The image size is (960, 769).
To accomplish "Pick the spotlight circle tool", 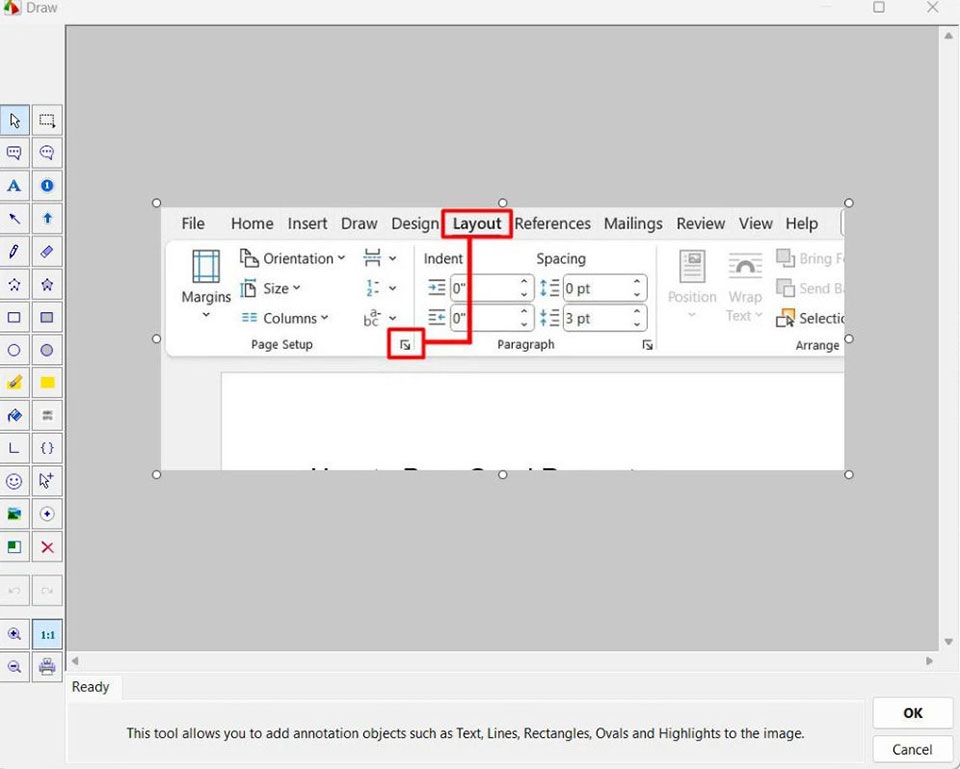I will [x=47, y=514].
